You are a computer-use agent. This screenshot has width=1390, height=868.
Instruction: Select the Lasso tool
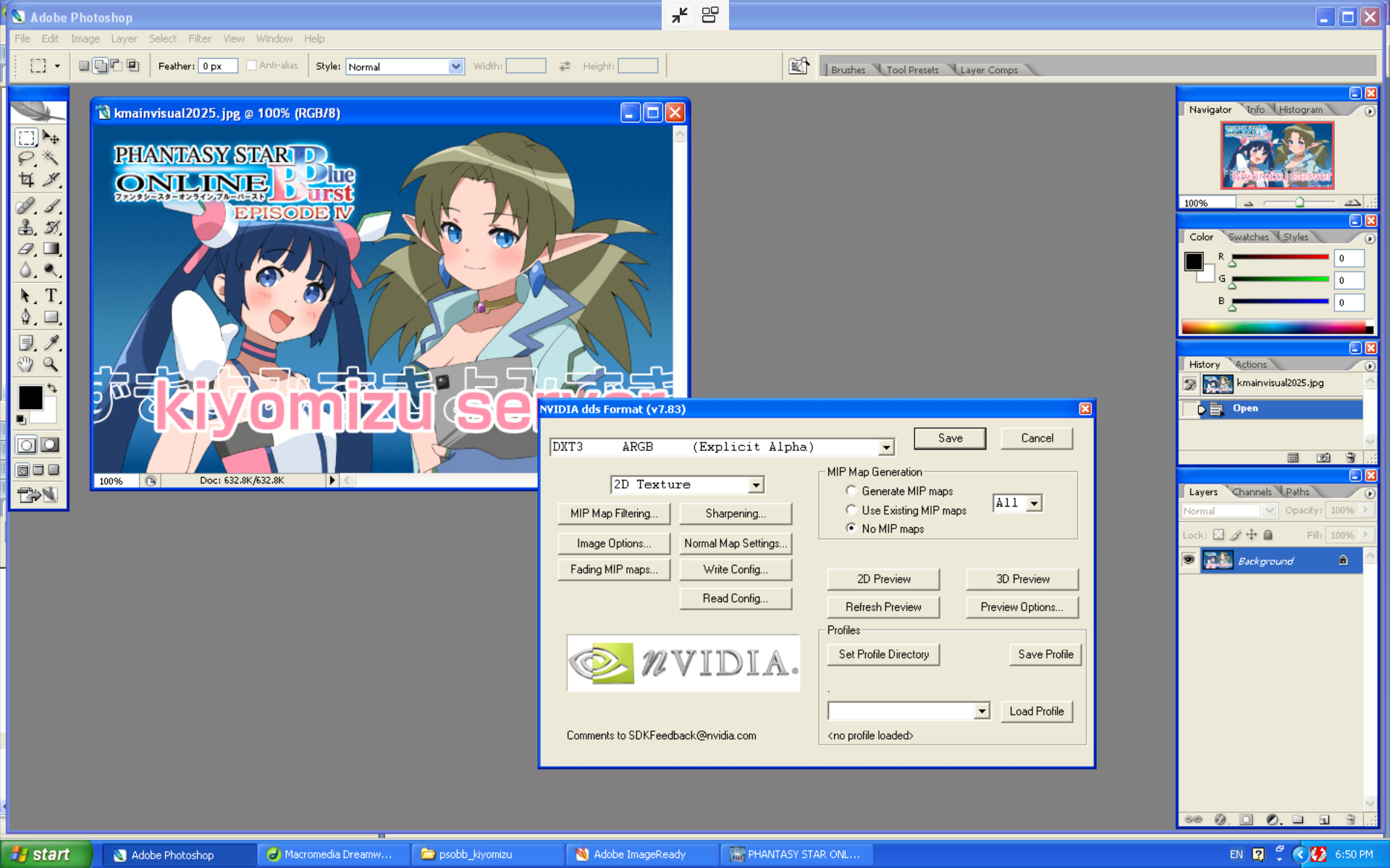27,159
